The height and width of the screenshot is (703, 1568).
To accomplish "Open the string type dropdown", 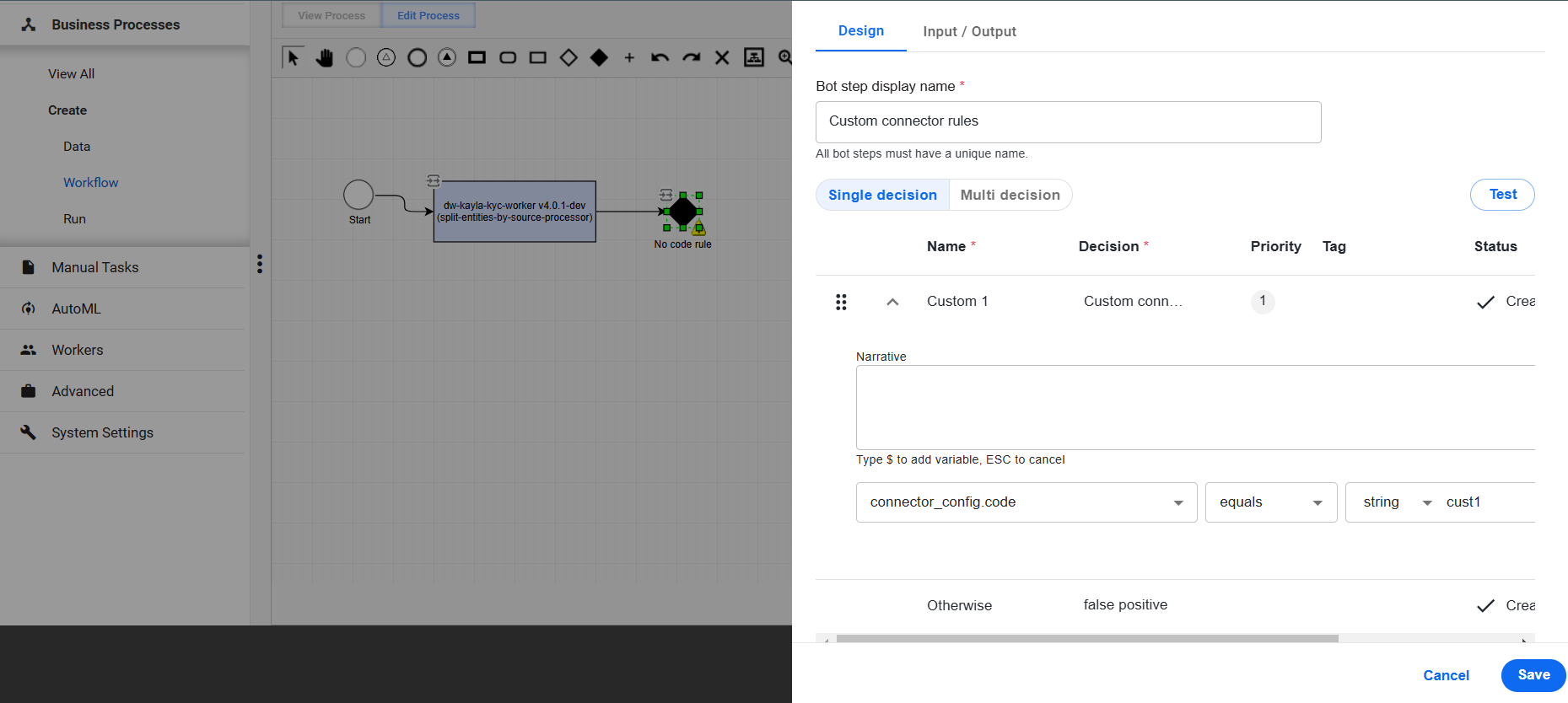I will click(1397, 502).
